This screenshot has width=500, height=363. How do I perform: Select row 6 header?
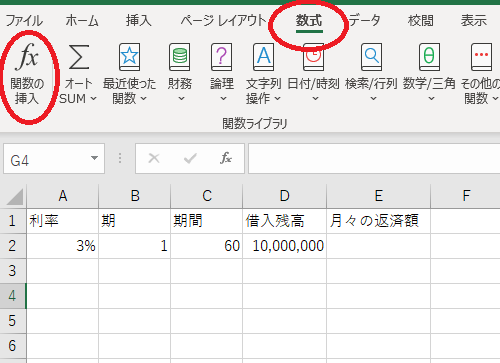tap(13, 346)
